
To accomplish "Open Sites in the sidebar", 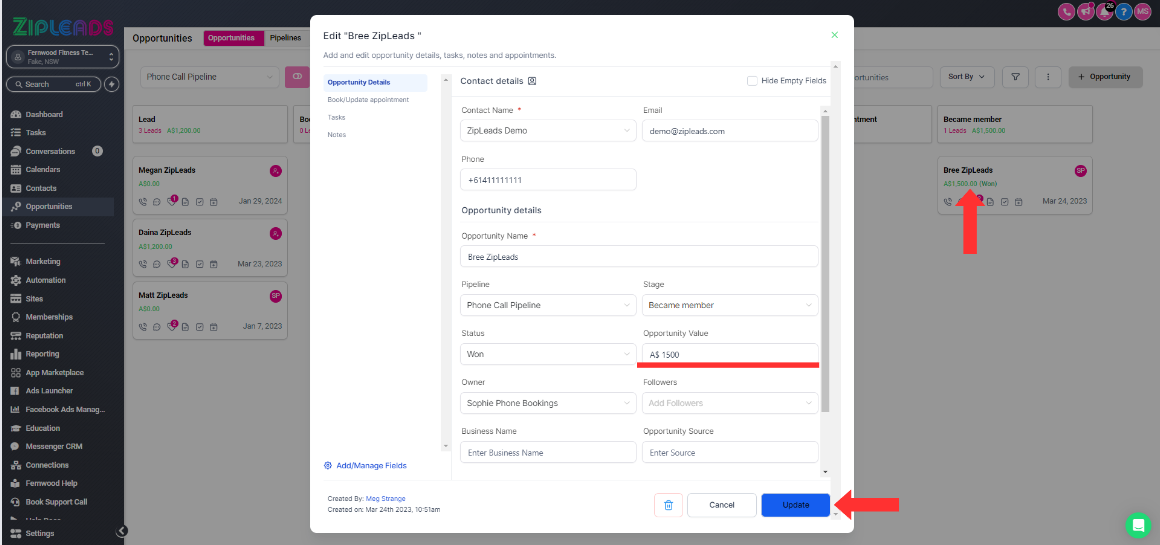I will (34, 299).
